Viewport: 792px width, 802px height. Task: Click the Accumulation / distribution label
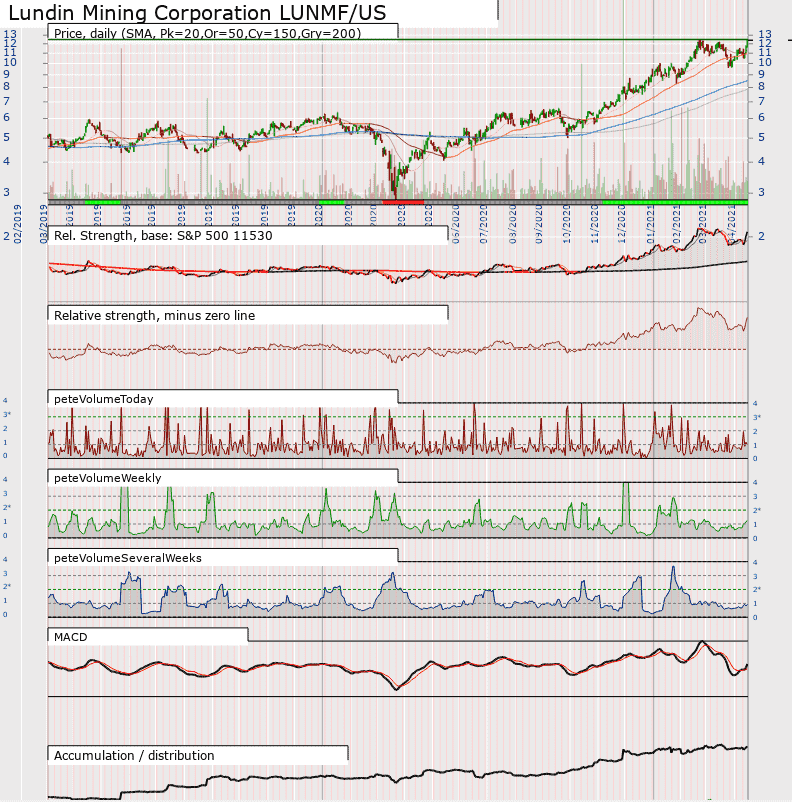[x=134, y=755]
